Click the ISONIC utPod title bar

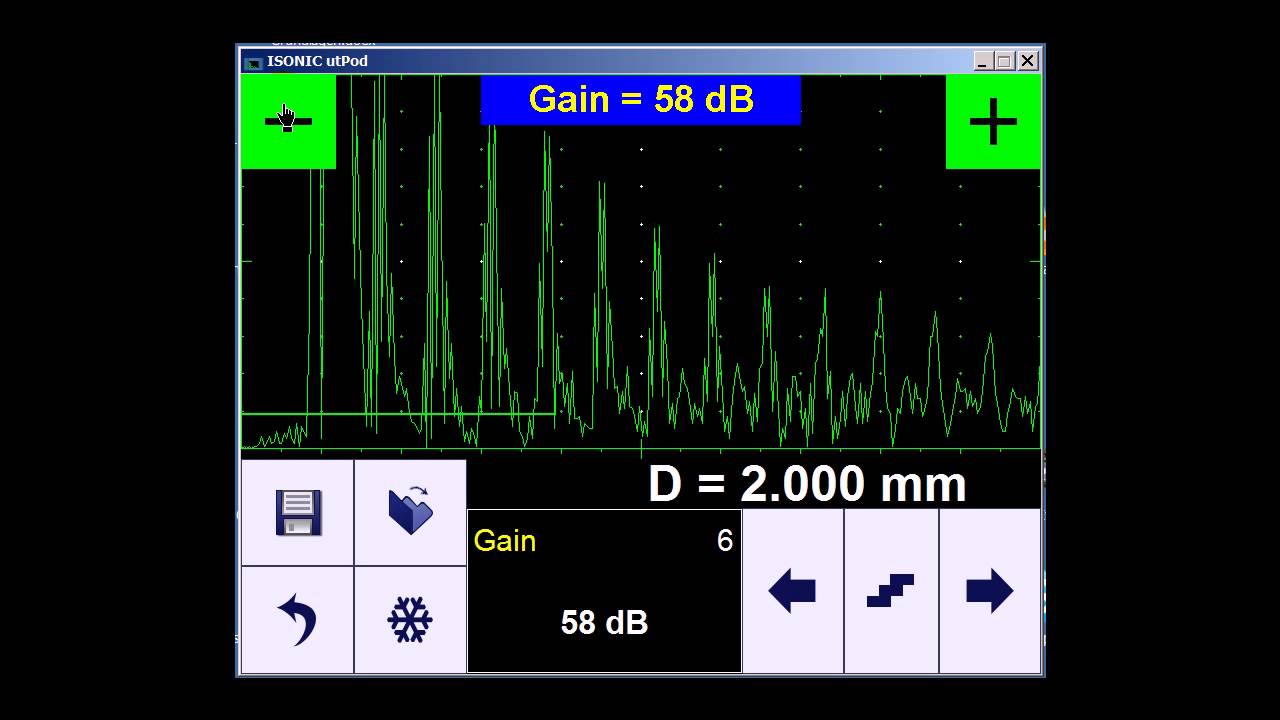coord(640,61)
